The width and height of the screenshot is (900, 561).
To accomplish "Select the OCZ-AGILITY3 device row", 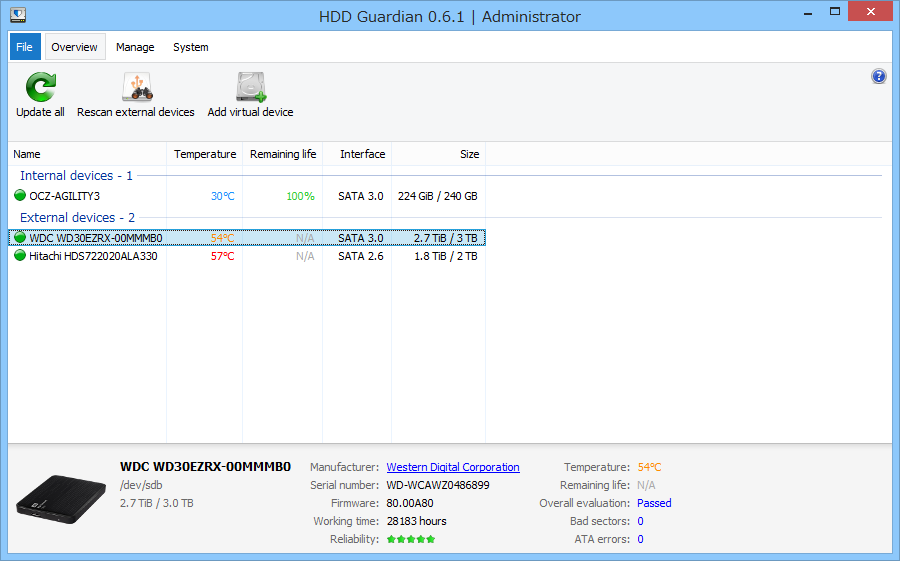I will click(247, 196).
